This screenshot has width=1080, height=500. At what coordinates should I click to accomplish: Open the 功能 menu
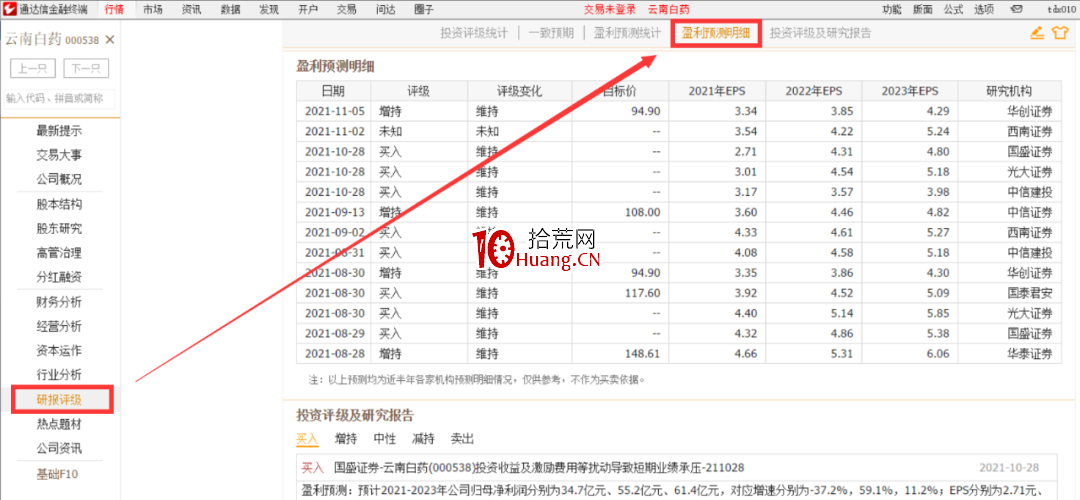[891, 10]
